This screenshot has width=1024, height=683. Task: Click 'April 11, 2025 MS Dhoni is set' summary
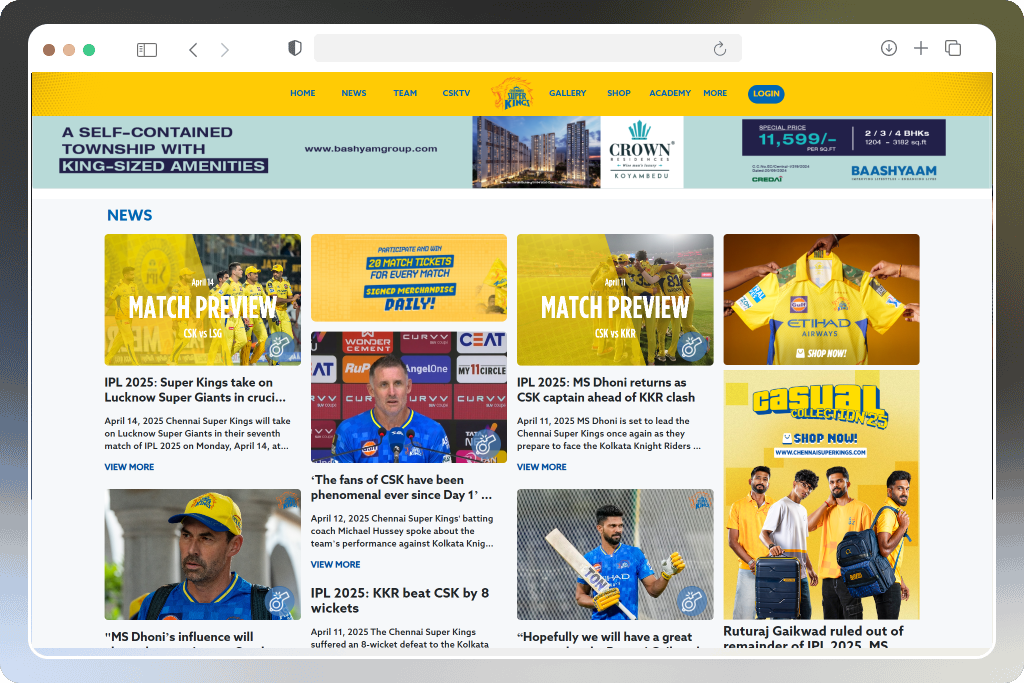[x=609, y=434]
